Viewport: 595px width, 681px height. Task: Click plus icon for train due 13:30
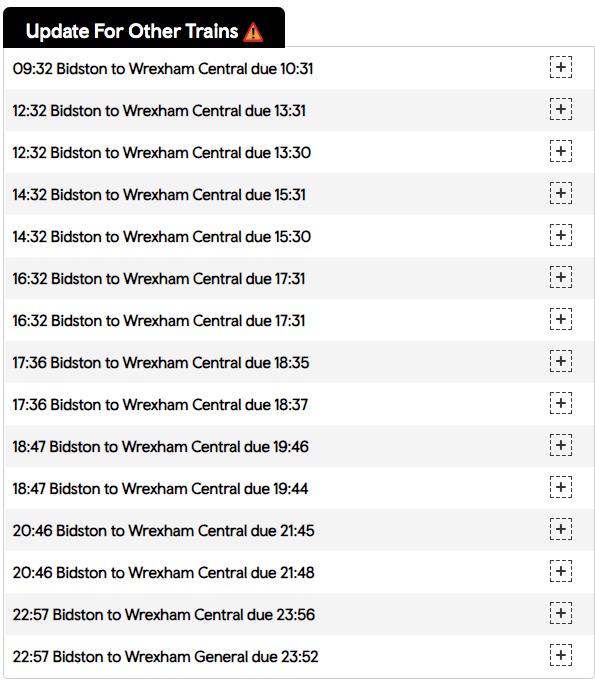coord(561,151)
